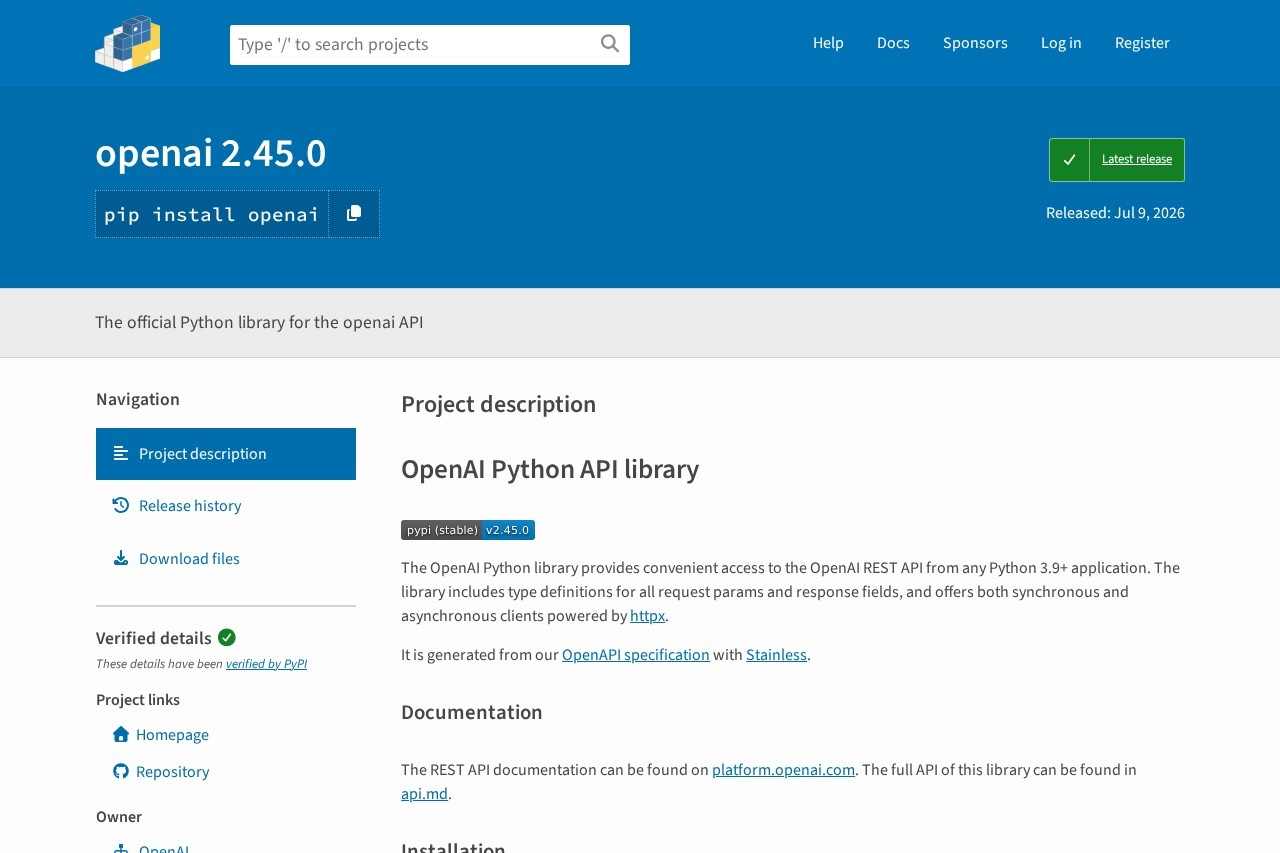The image size is (1280, 853).
Task: Click the 'Released: Jul 9, 2026' date
Action: point(1115,213)
